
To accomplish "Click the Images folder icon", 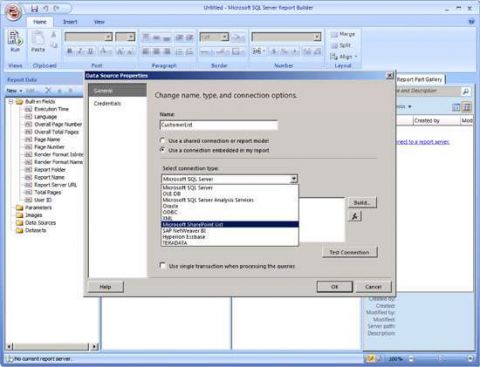I will click(20, 215).
